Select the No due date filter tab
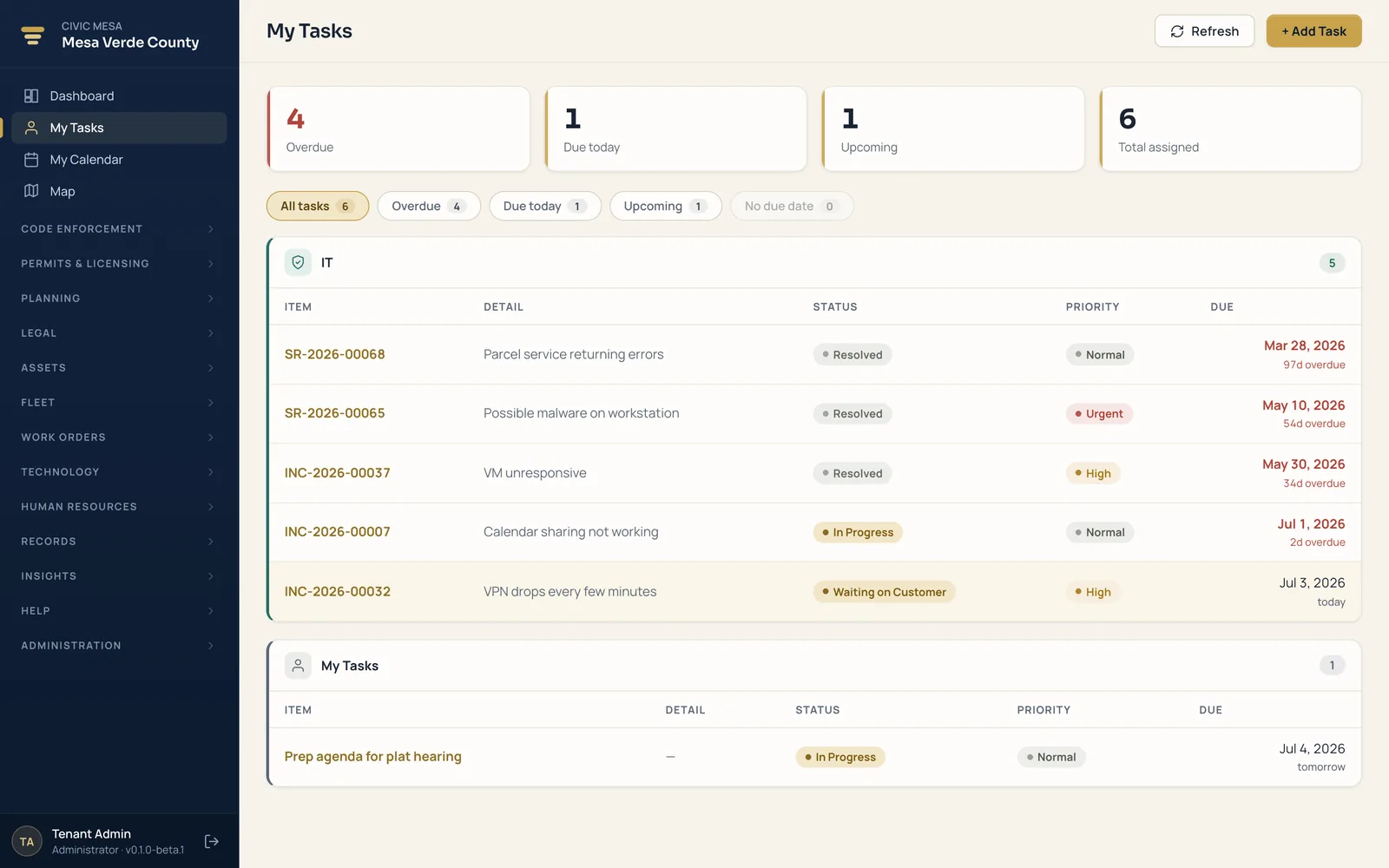This screenshot has width=1389, height=868. click(792, 206)
